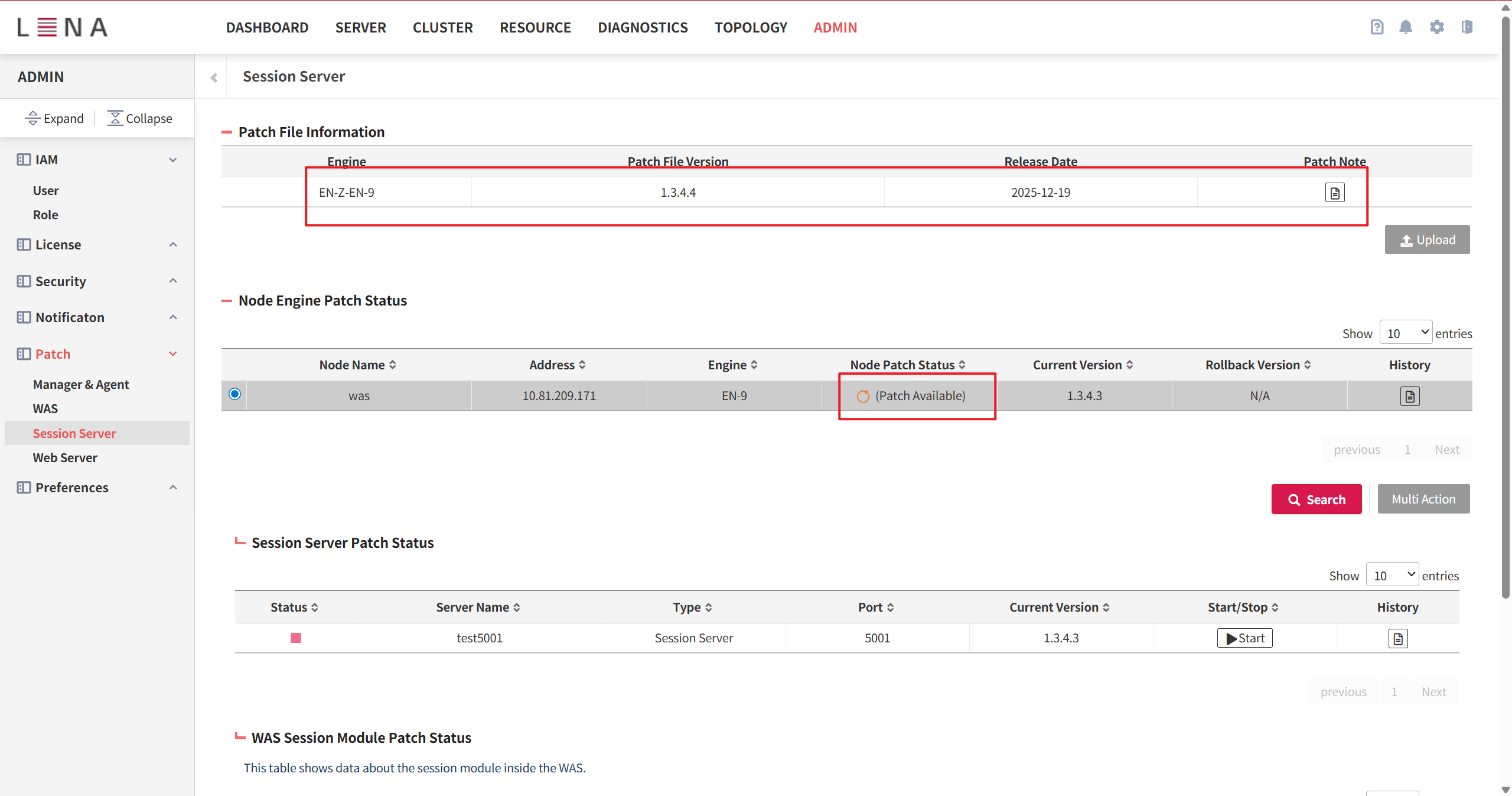Open WAS patch page
The width and height of the screenshot is (1512, 796).
tap(45, 409)
